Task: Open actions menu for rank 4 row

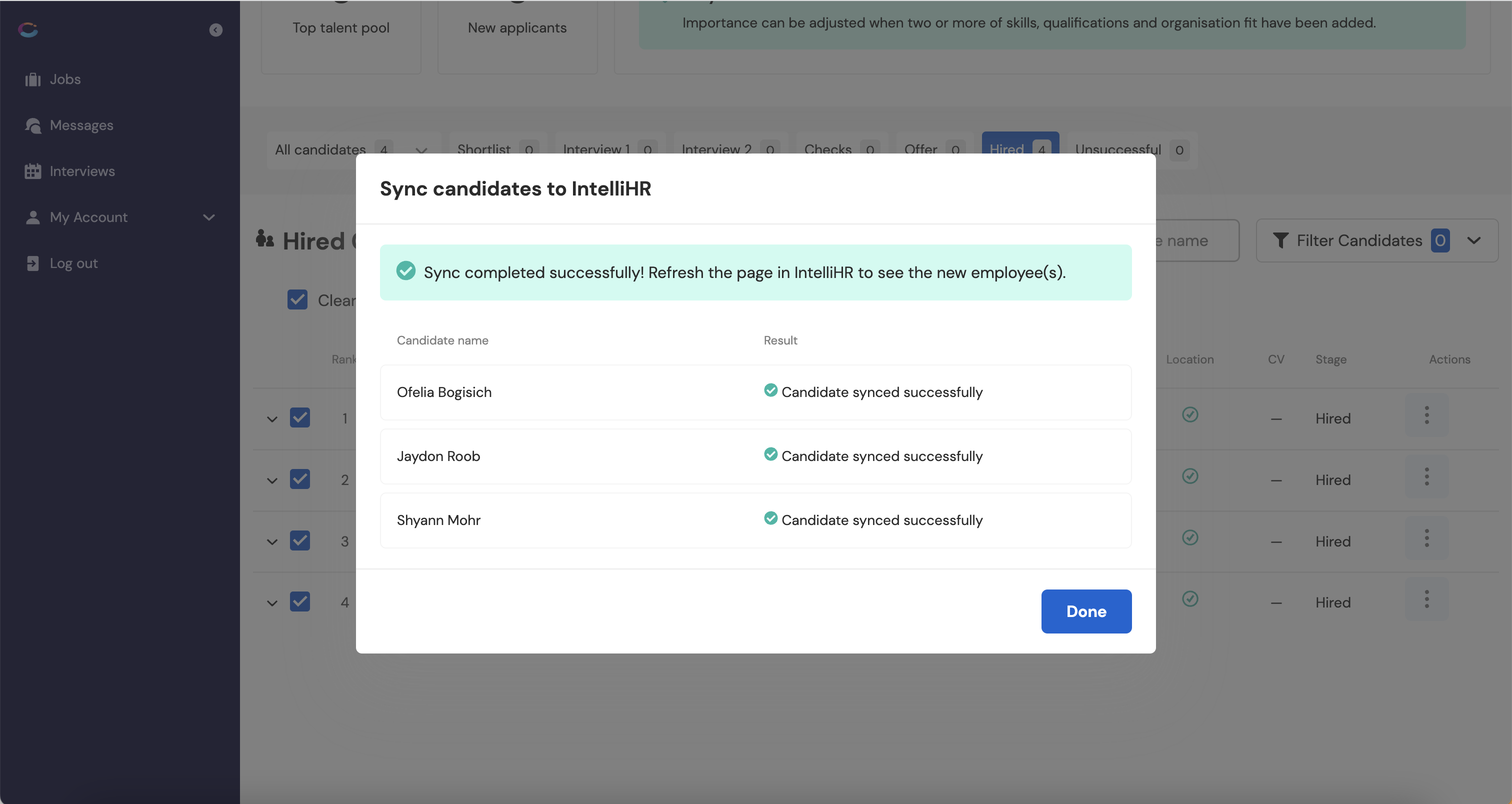Action: (1427, 599)
